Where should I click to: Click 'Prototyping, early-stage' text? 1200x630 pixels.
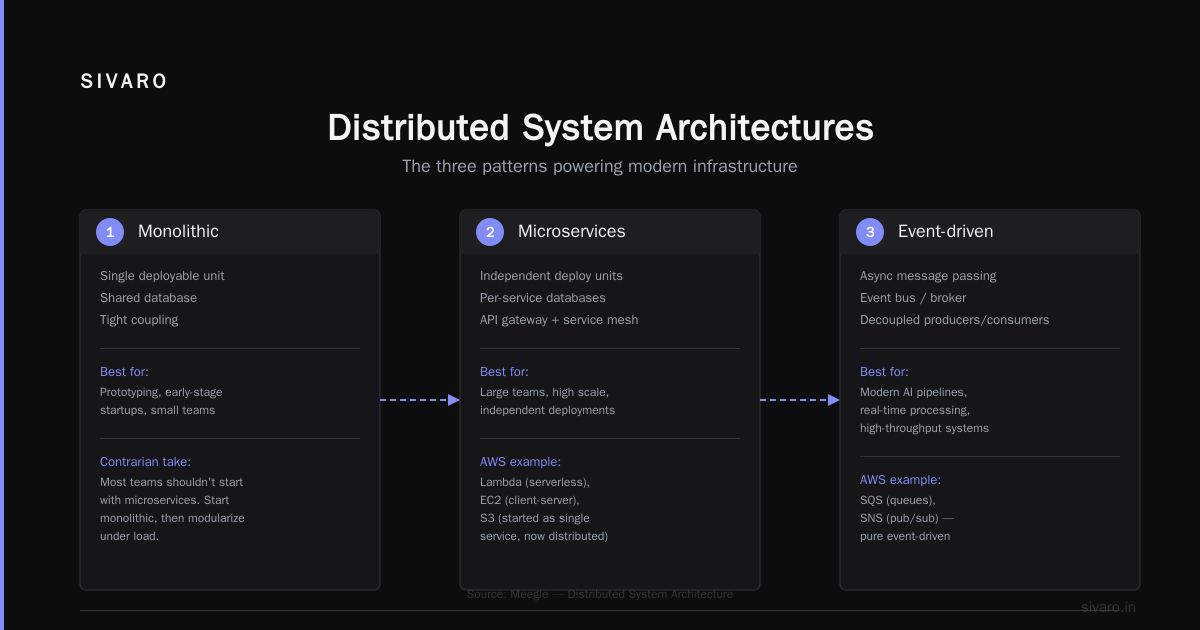point(161,392)
